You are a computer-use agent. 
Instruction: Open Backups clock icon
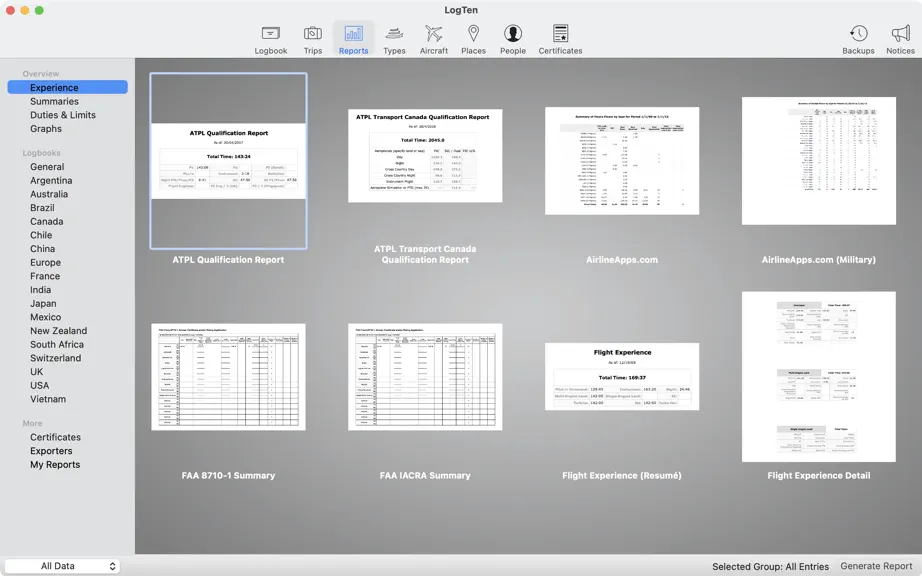coord(858,34)
